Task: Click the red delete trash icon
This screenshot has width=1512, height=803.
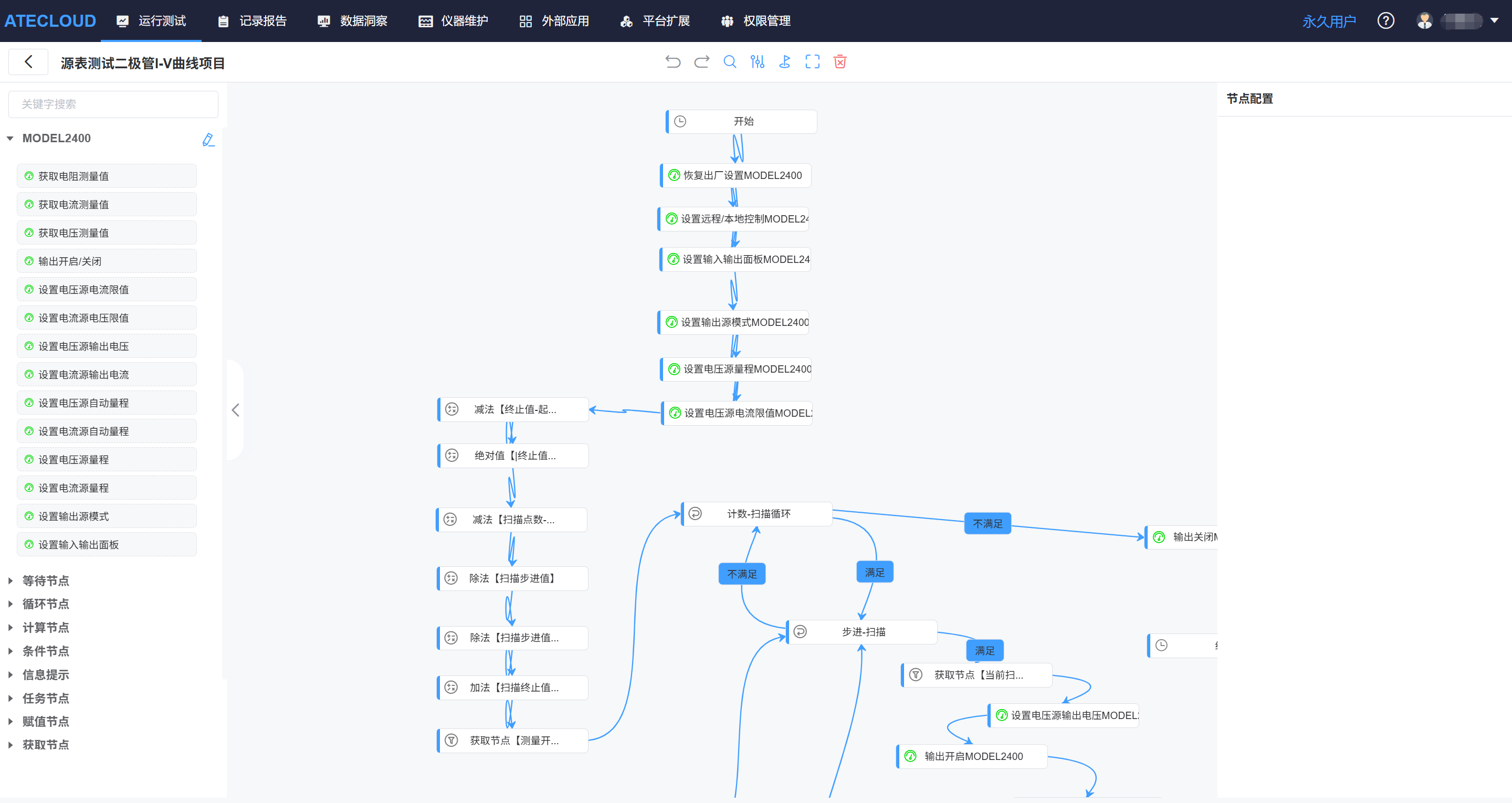Action: (840, 61)
